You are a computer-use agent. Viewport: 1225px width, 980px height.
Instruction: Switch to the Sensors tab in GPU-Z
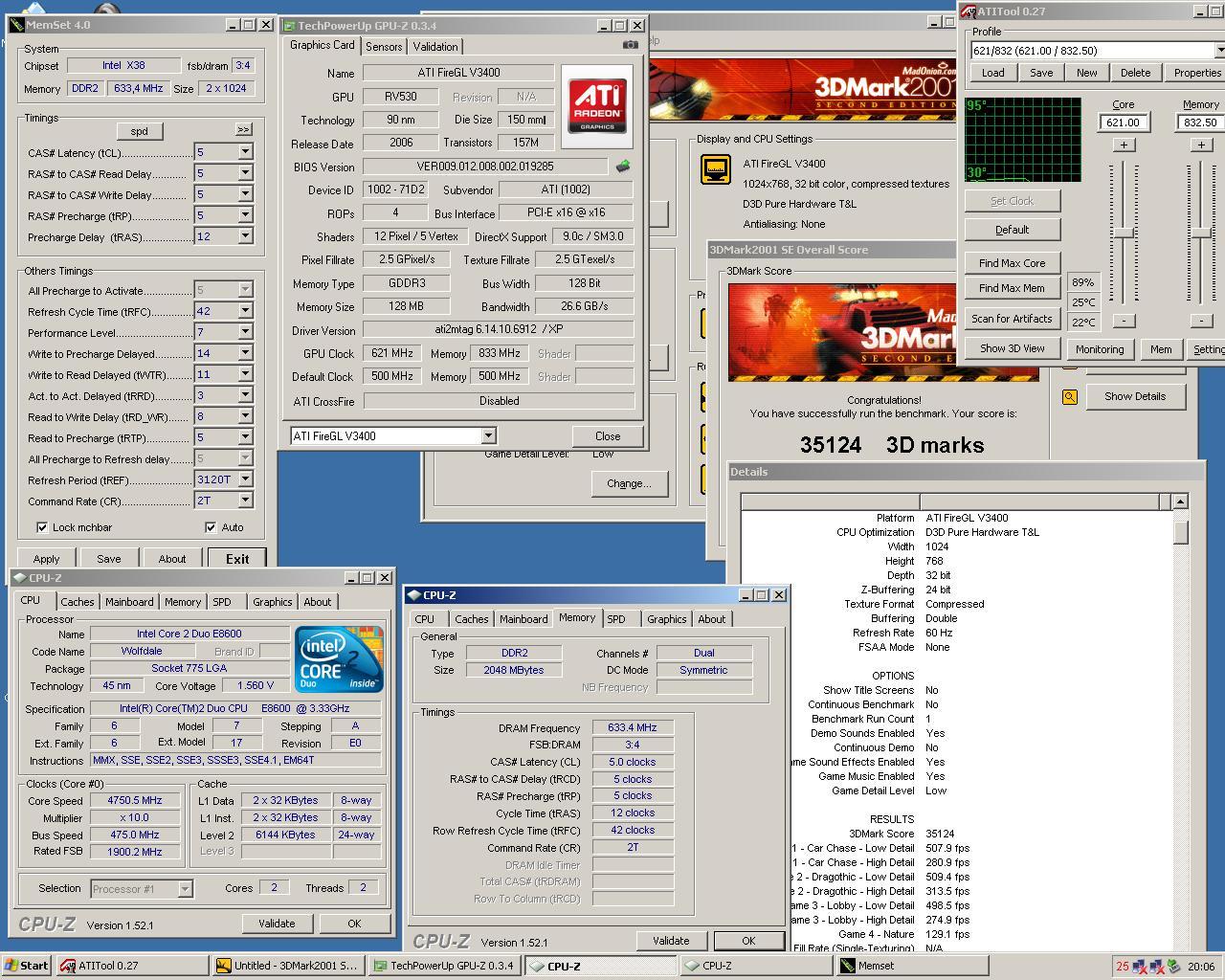pyautogui.click(x=384, y=46)
